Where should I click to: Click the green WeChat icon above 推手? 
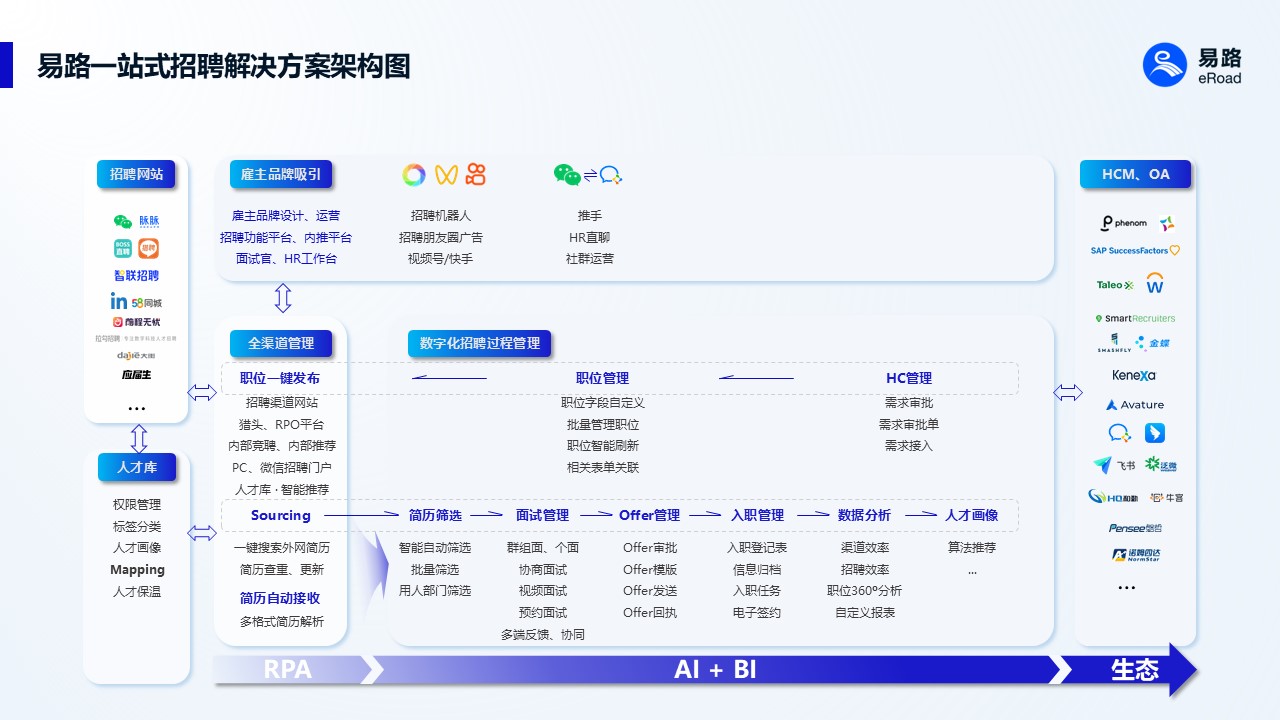point(567,175)
